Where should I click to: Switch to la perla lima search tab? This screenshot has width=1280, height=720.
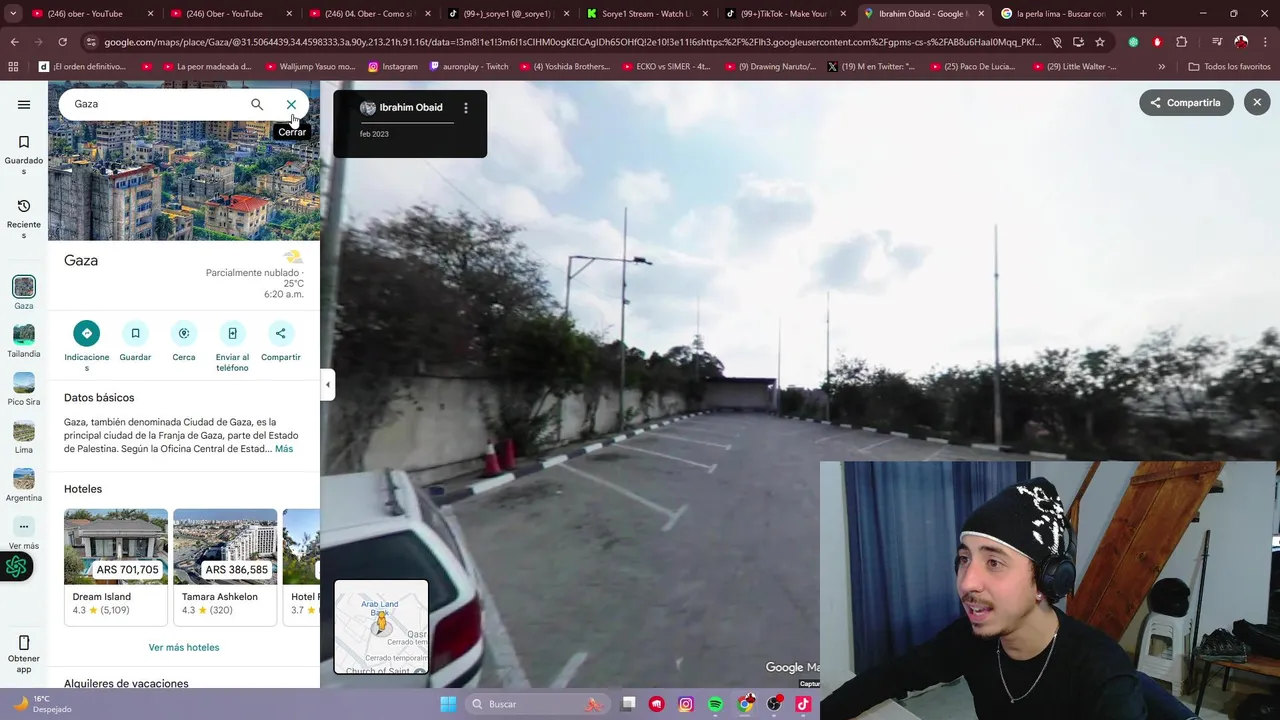coord(1061,14)
